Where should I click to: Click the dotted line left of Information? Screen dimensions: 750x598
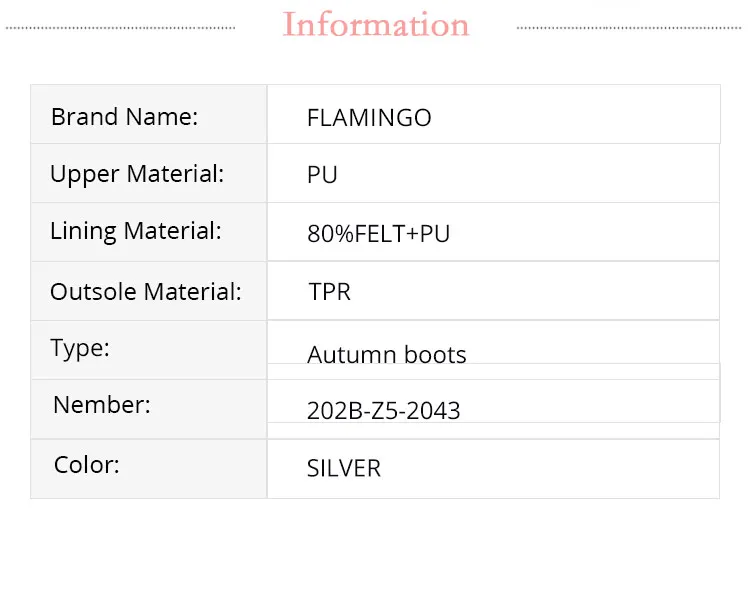click(x=120, y=28)
